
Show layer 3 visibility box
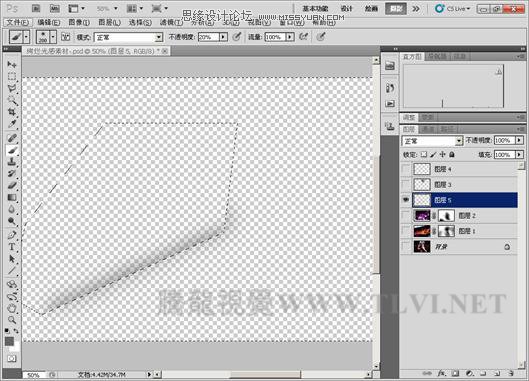(406, 184)
